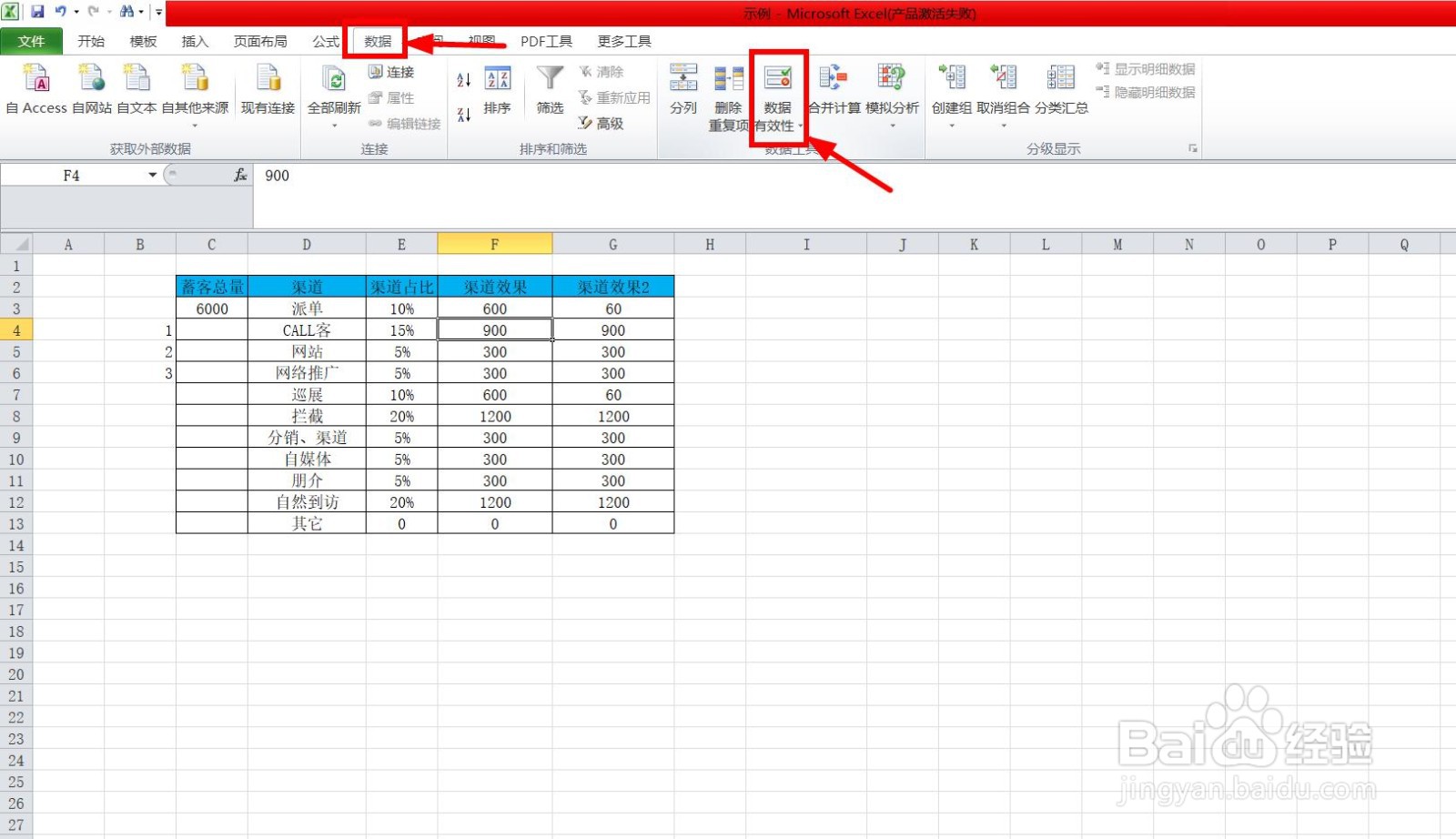Switch to PDF工具 tab
This screenshot has height=839, width=1456.
click(x=546, y=41)
